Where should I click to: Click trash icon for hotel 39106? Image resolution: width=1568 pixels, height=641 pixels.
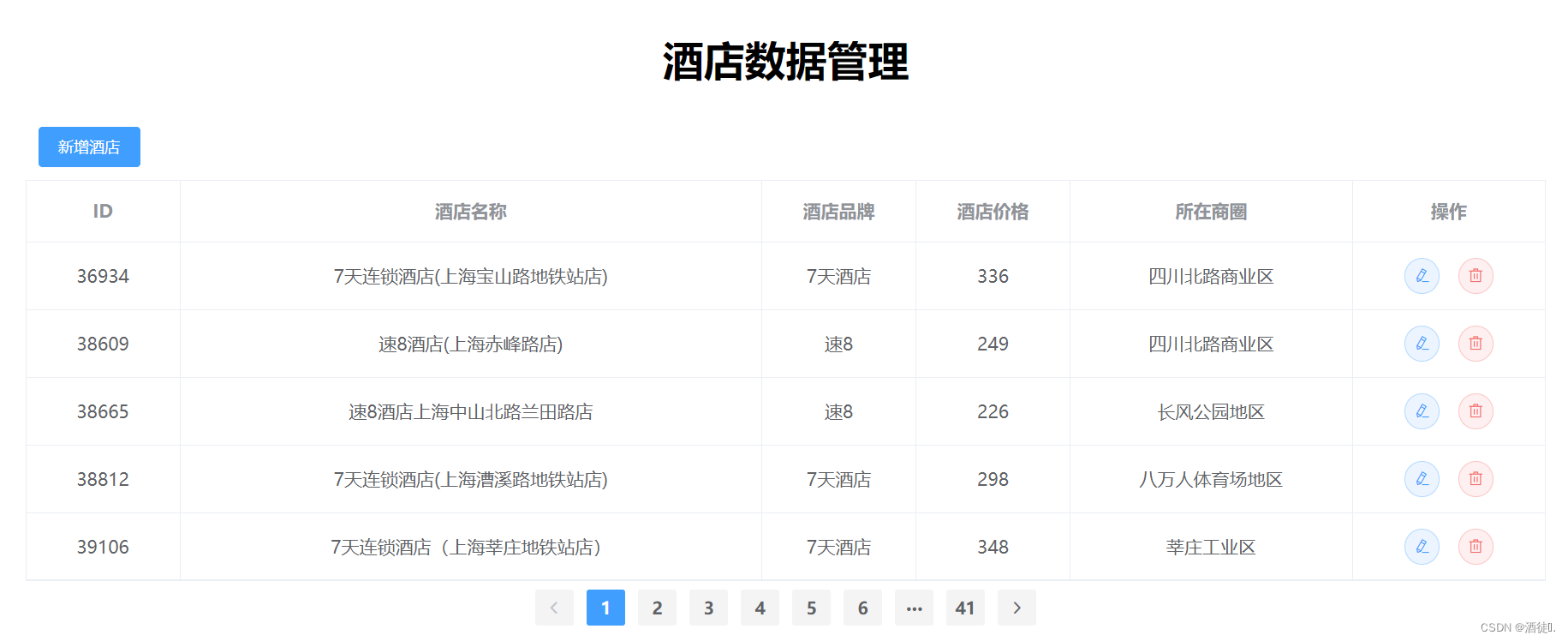tap(1476, 547)
